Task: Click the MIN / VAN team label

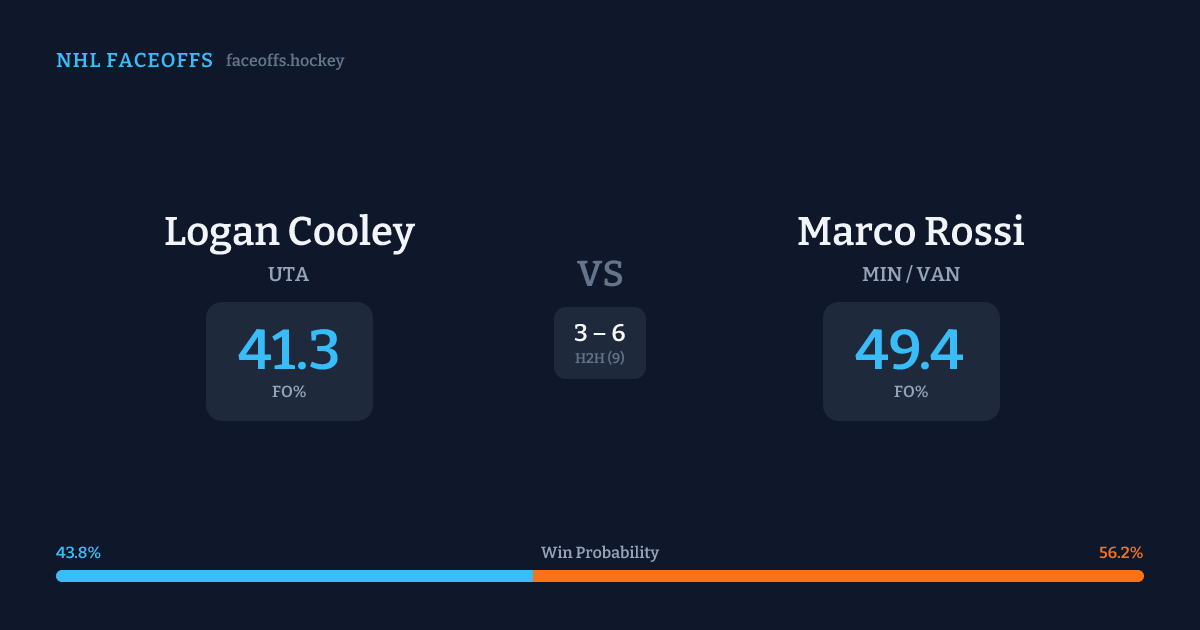Action: tap(910, 274)
